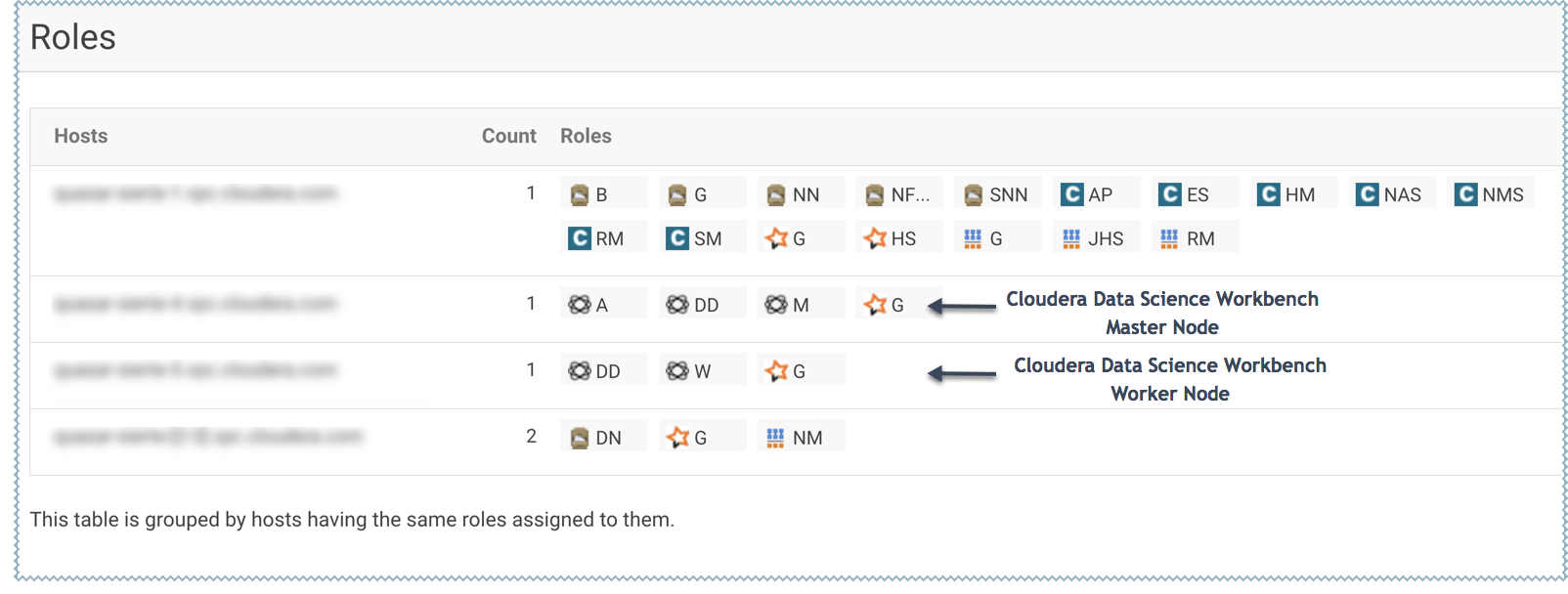
Task: Click the Roles page heading
Action: (x=73, y=37)
